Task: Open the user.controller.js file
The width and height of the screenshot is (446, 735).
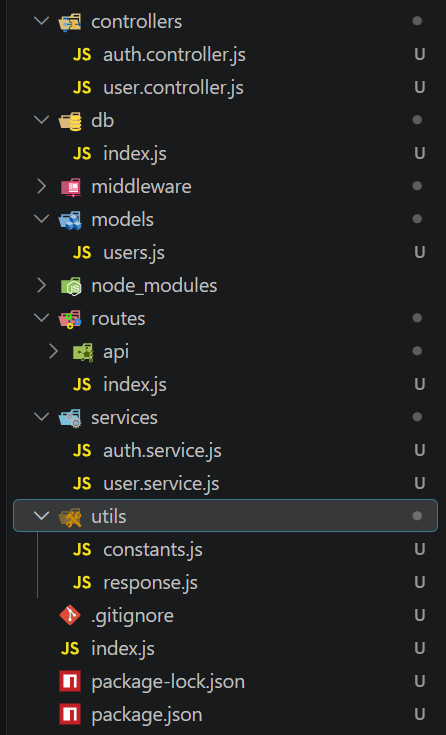Action: pyautogui.click(x=173, y=88)
